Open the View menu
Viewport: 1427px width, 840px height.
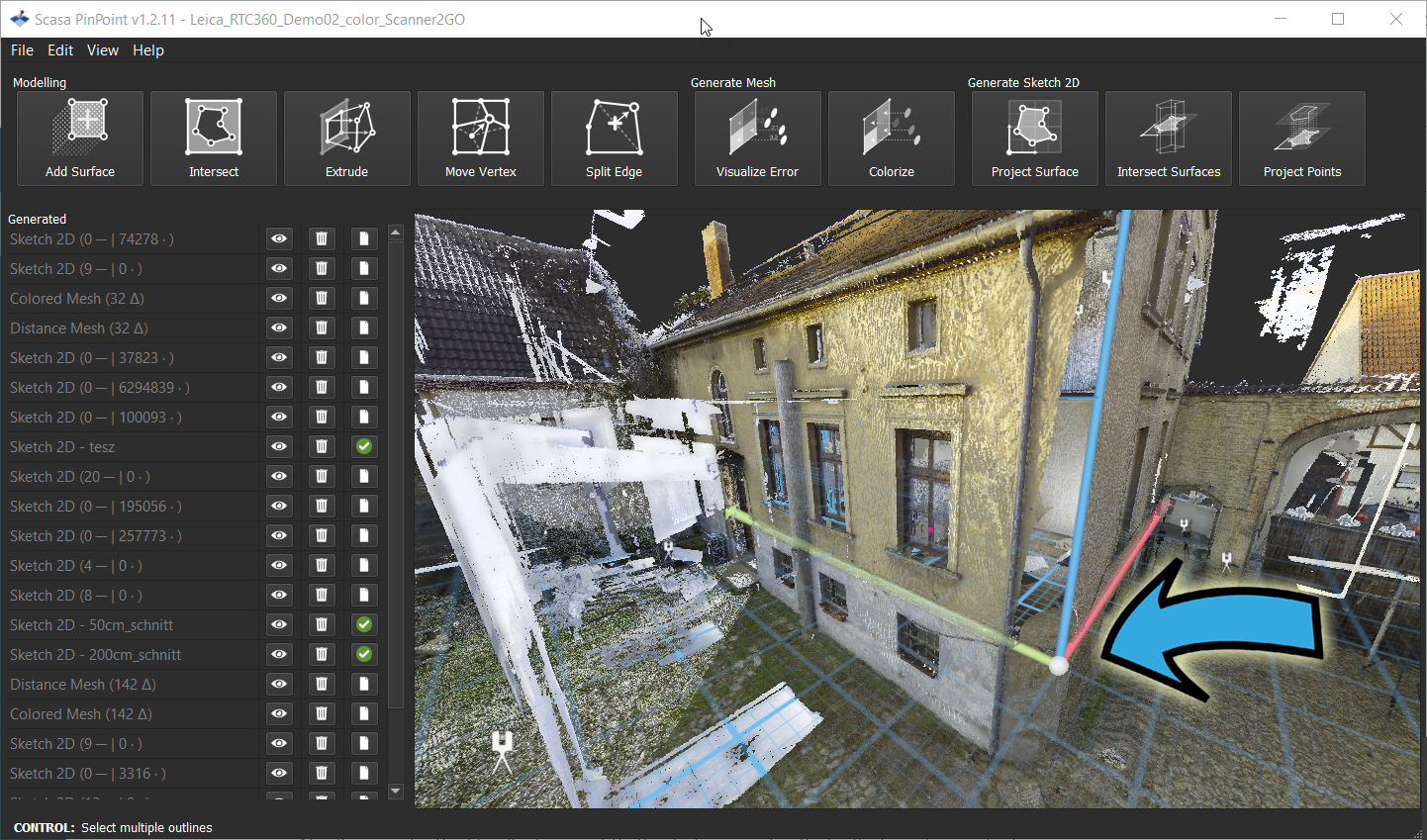[x=103, y=50]
